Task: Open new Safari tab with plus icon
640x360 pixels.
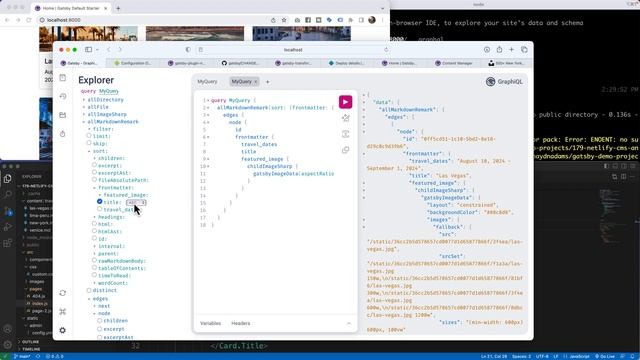Action: [511, 49]
